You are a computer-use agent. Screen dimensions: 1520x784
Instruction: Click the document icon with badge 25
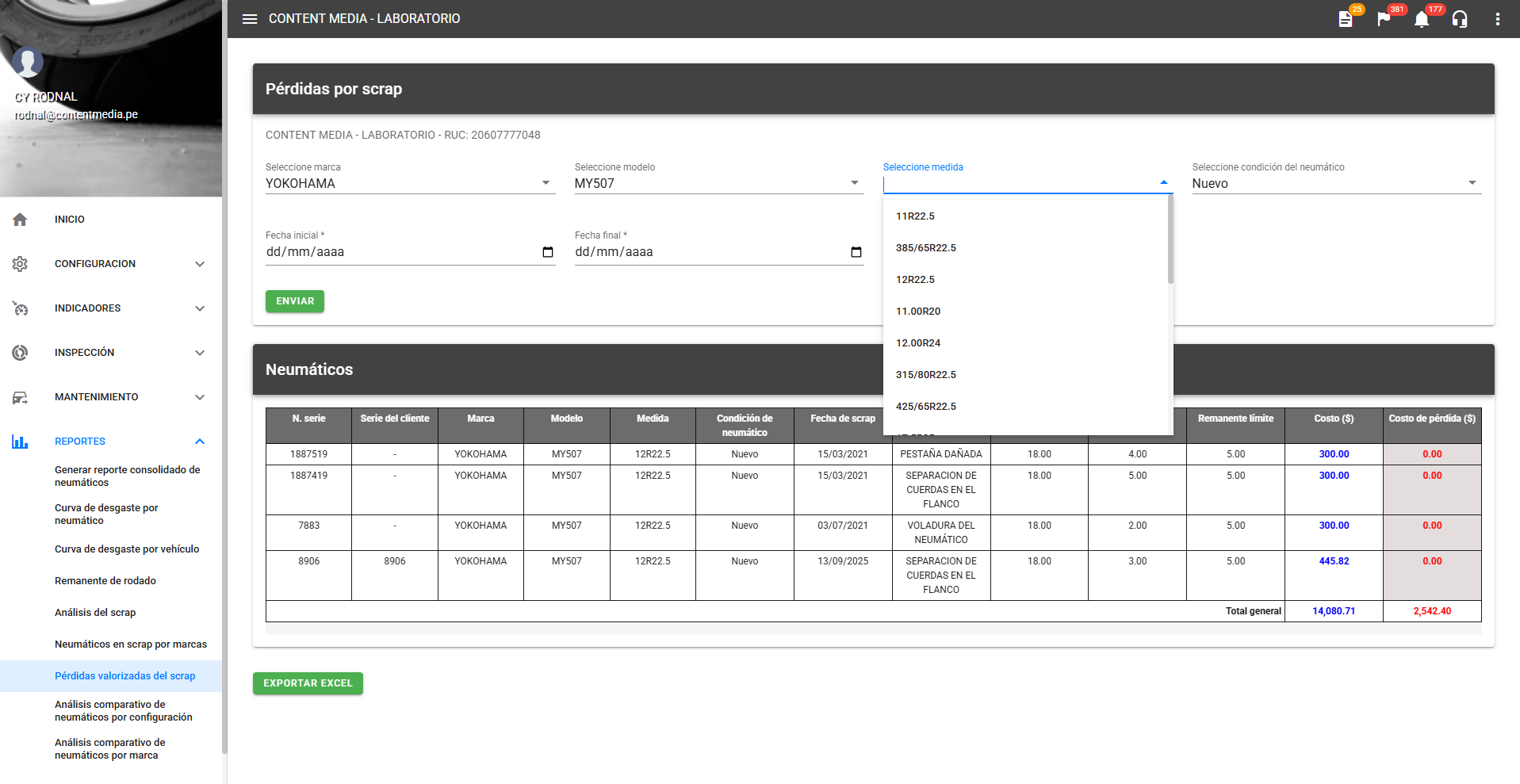(1346, 19)
